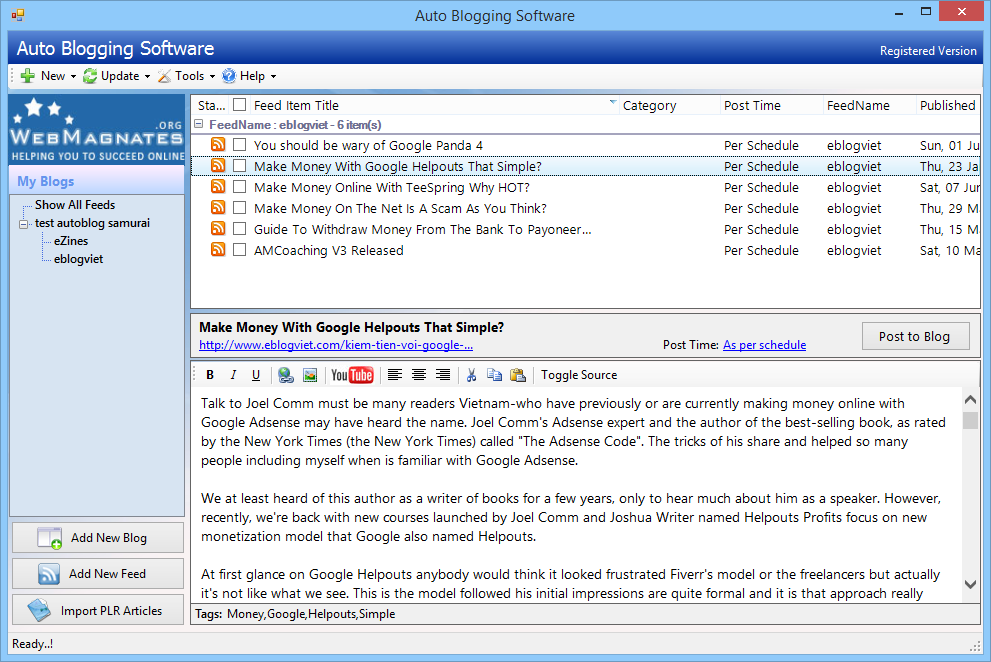Click the green plus New icon
991x662 pixels.
click(27, 76)
